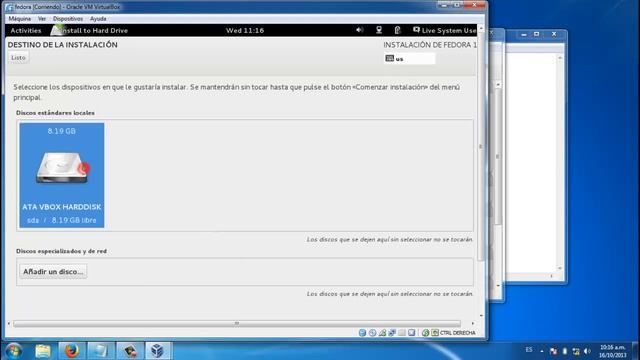Click the 'Discos estándares locales' heading
This screenshot has height=360, width=640.
(55, 113)
